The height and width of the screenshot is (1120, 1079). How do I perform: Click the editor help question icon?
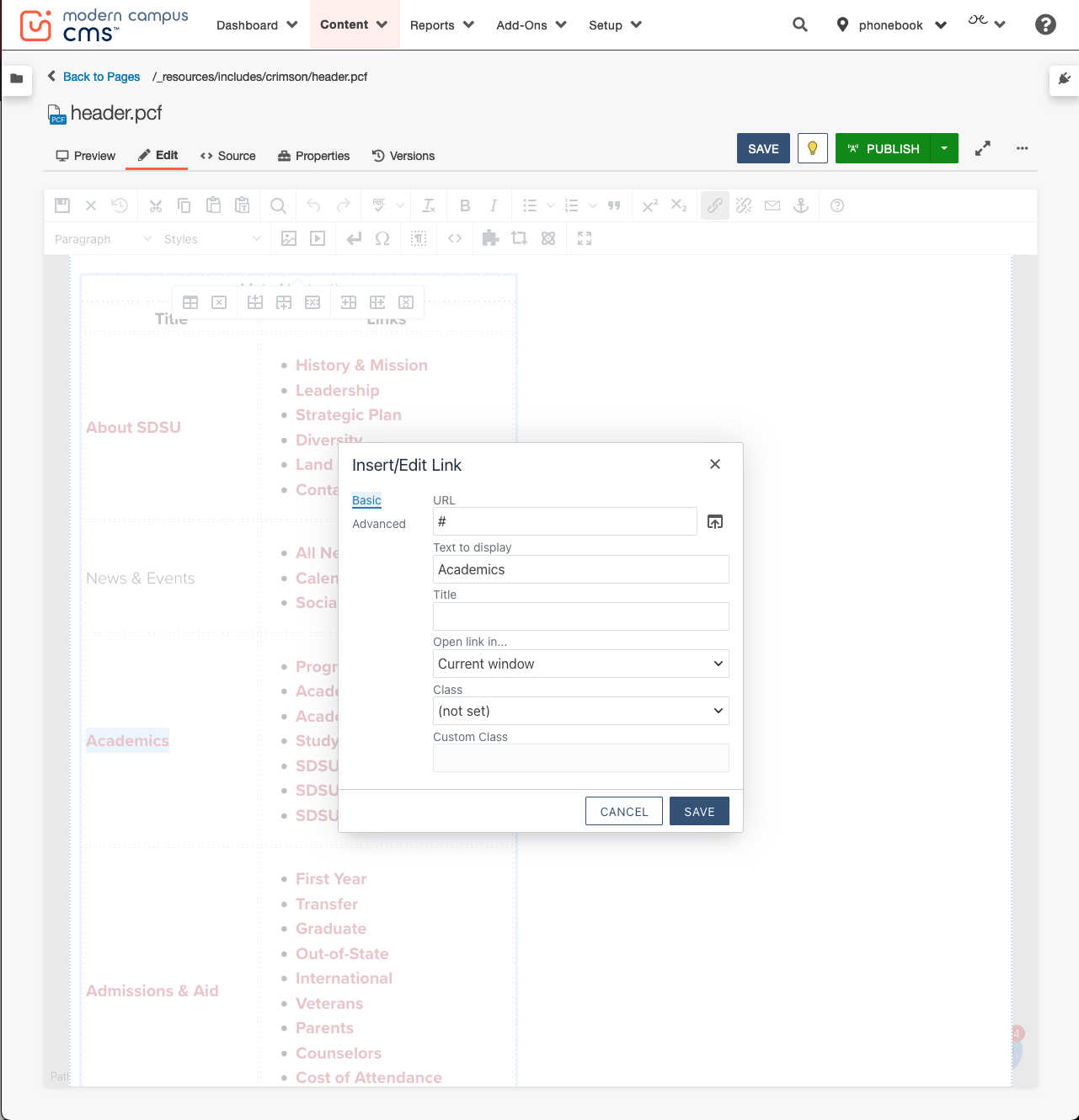point(837,205)
